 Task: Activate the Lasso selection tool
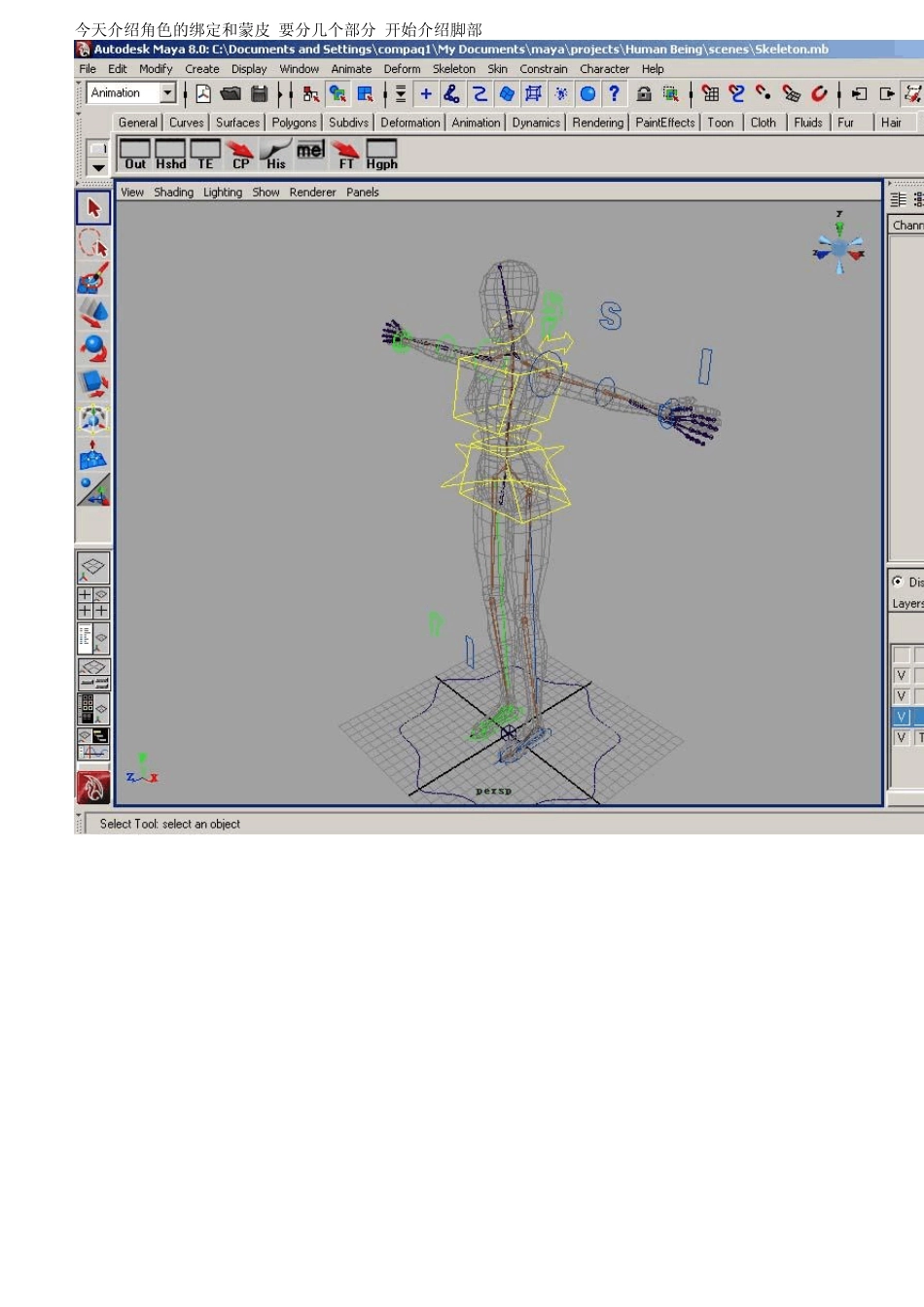coord(93,243)
